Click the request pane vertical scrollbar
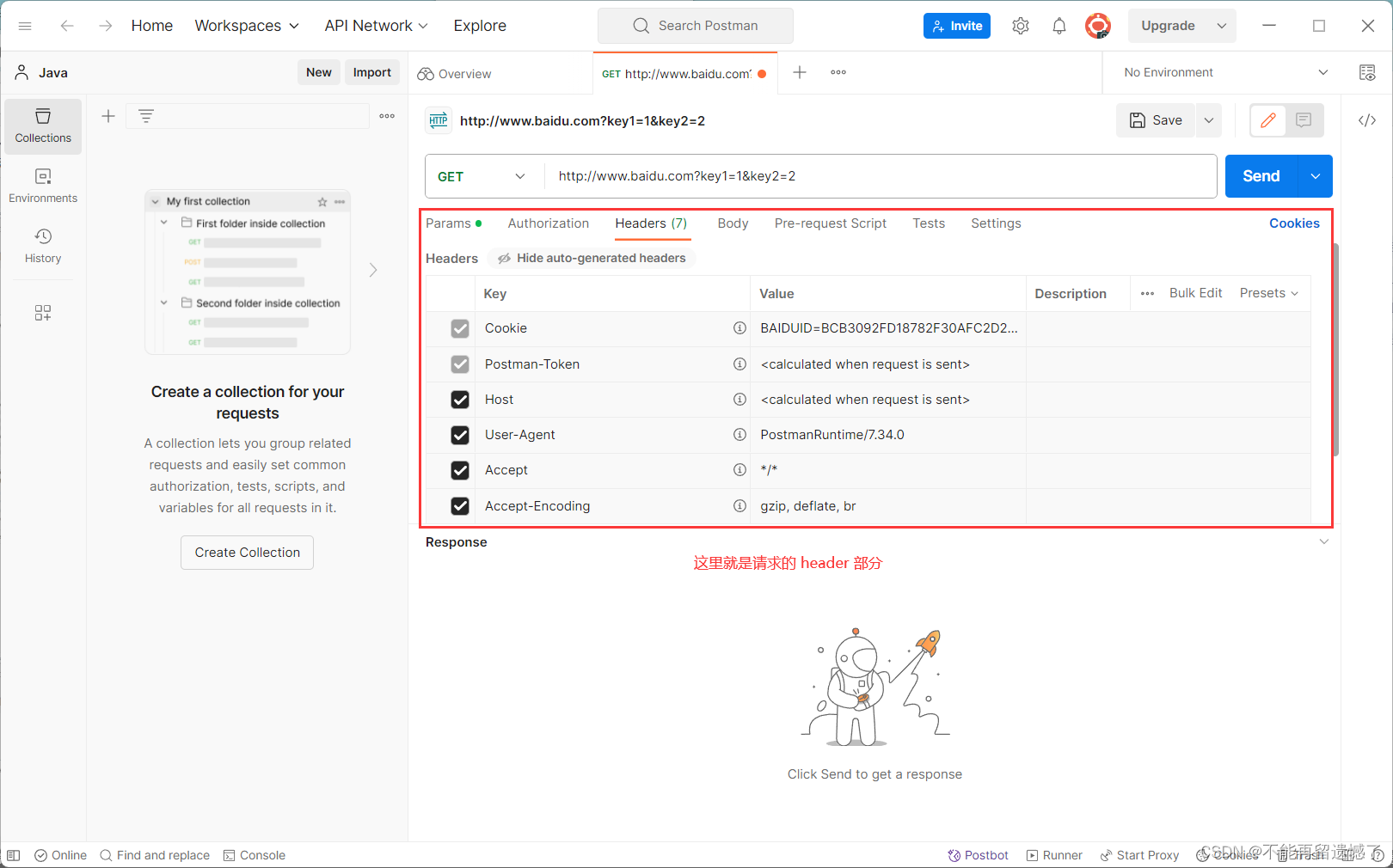The width and height of the screenshot is (1393, 868). coord(1336,350)
